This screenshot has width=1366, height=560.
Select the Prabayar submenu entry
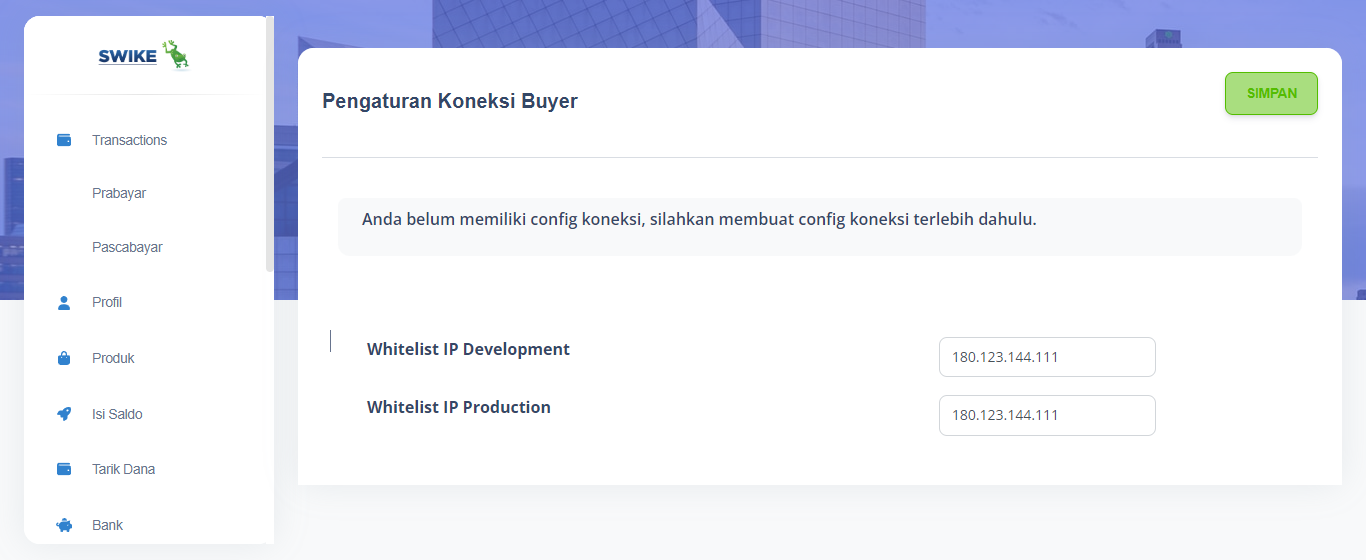[119, 193]
